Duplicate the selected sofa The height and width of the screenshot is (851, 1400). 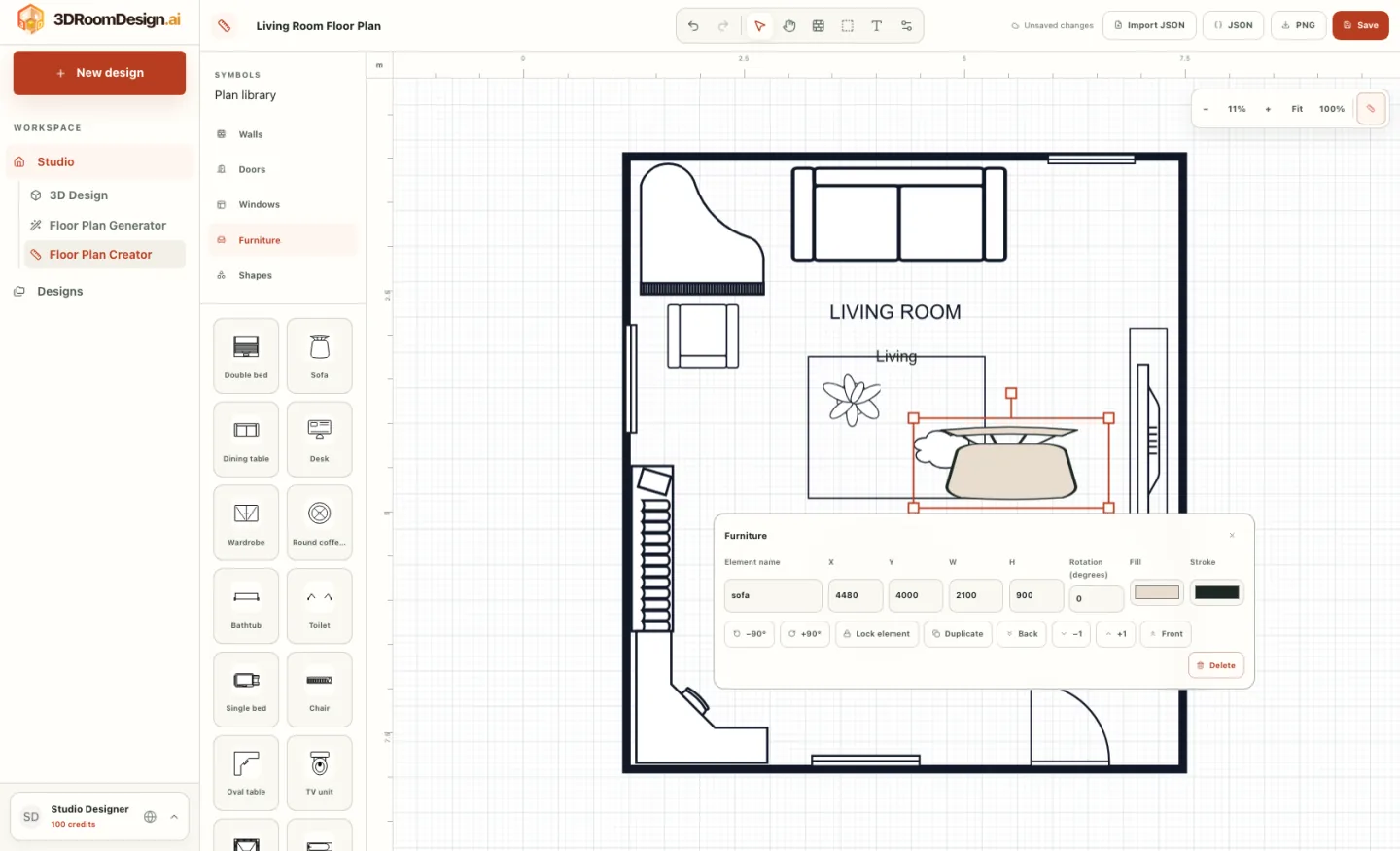click(x=959, y=634)
